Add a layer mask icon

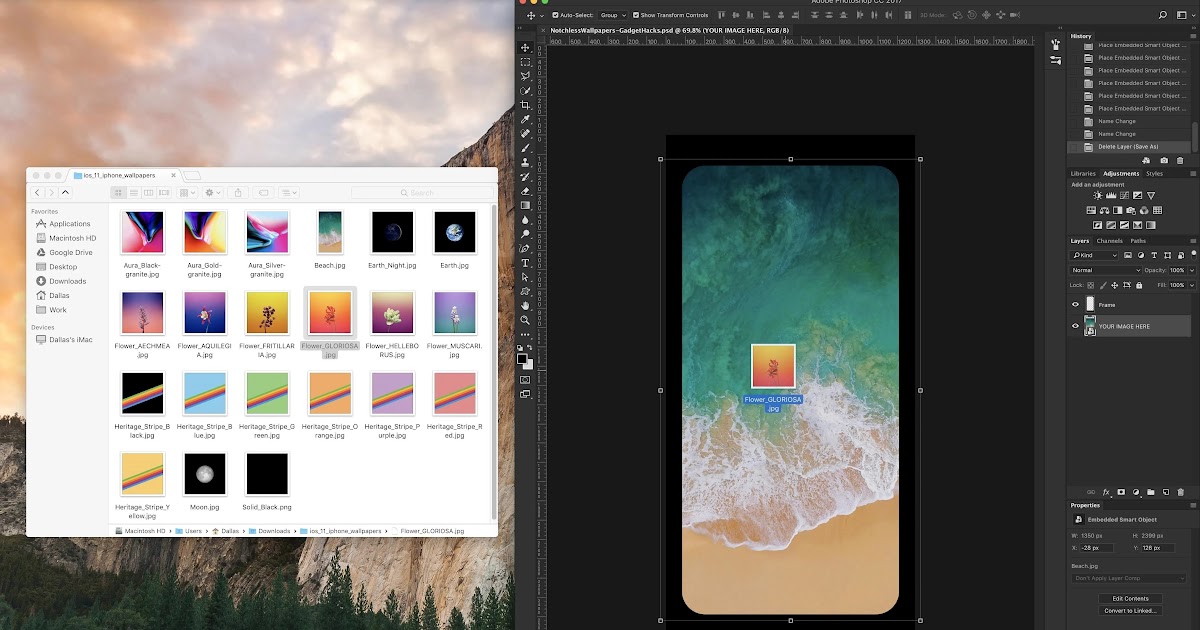[1121, 492]
